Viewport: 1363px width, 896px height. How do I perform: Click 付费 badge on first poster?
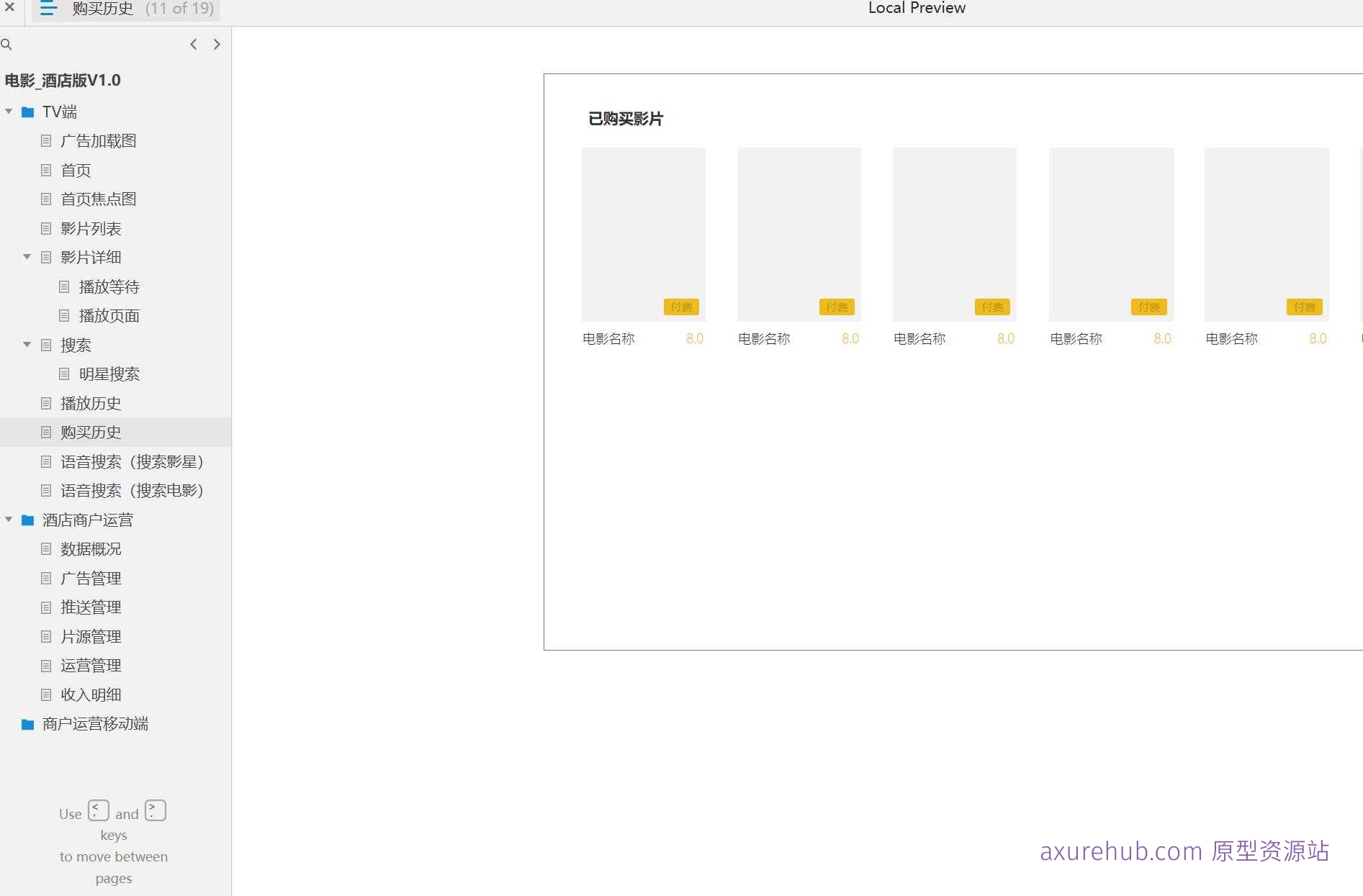pyautogui.click(x=681, y=307)
